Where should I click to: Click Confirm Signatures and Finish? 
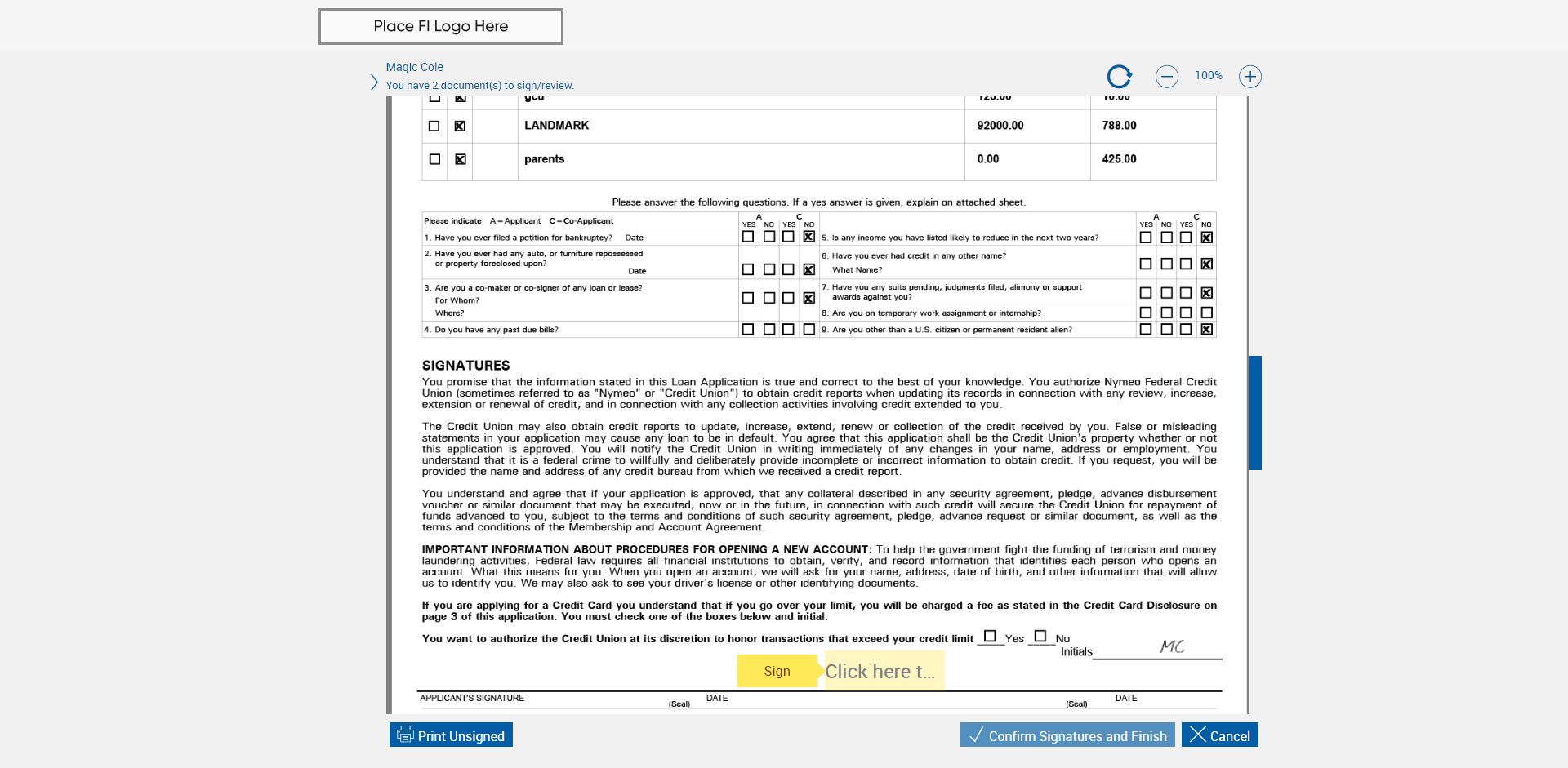pos(1067,735)
